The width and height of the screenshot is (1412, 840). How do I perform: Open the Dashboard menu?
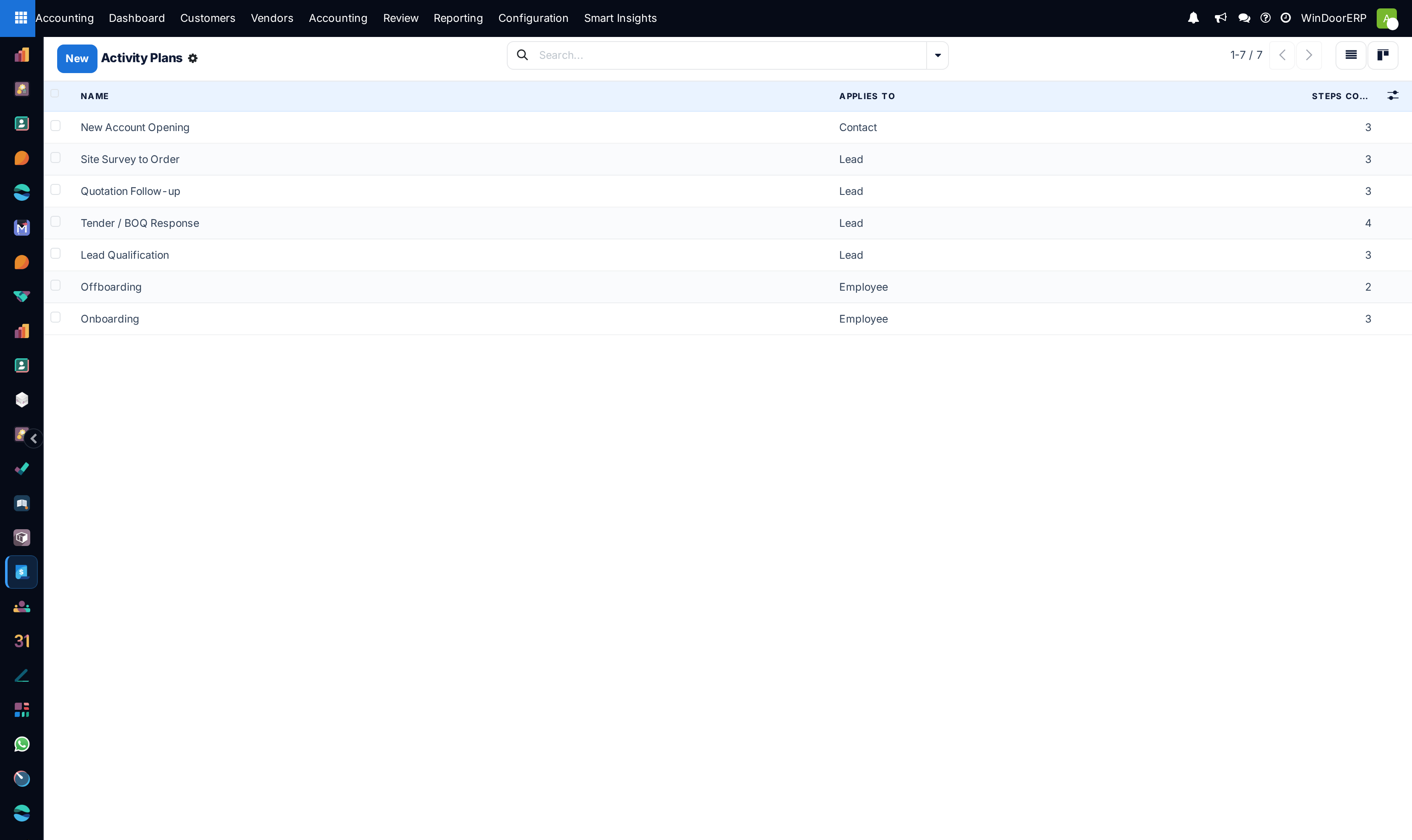(137, 18)
